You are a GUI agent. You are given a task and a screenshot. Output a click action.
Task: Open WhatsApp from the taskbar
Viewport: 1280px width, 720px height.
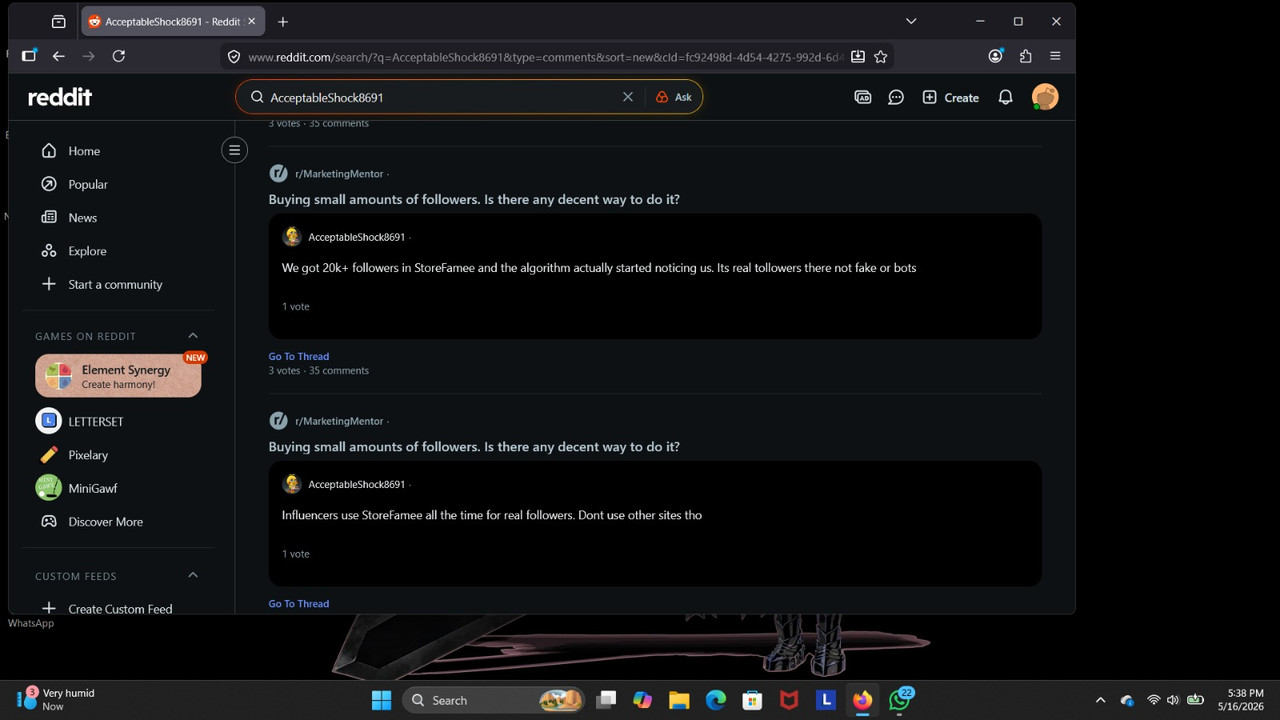[900, 700]
